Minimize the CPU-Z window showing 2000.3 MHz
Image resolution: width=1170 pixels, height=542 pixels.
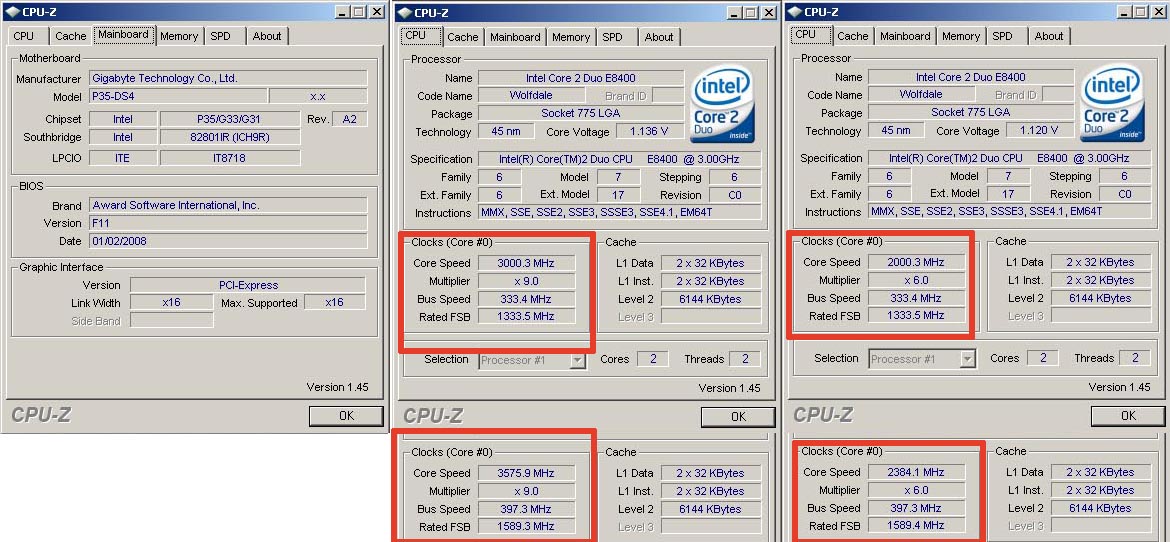pyautogui.click(x=1124, y=12)
